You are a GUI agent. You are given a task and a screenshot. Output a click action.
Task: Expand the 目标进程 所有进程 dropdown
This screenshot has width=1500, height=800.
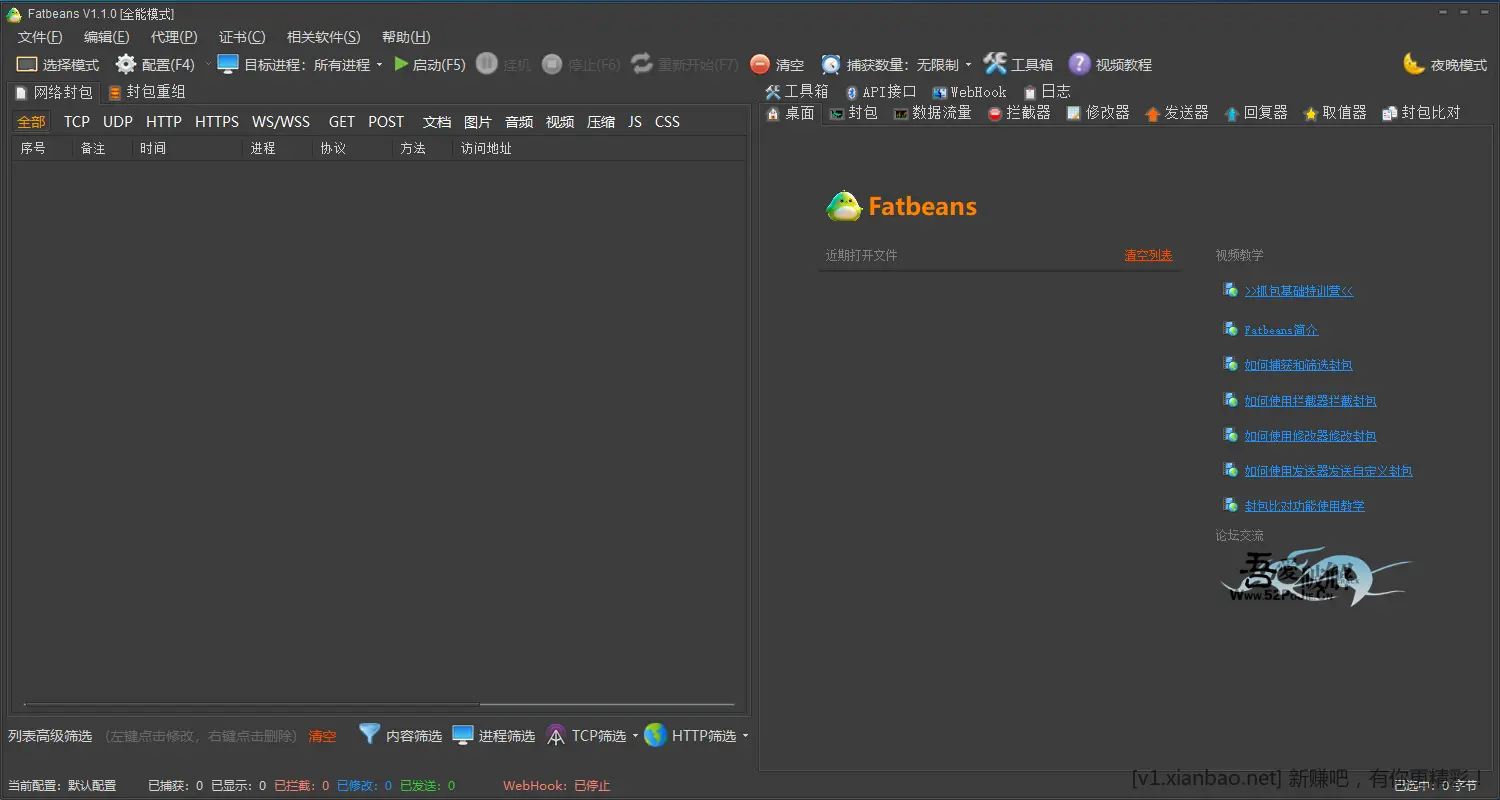[379, 65]
